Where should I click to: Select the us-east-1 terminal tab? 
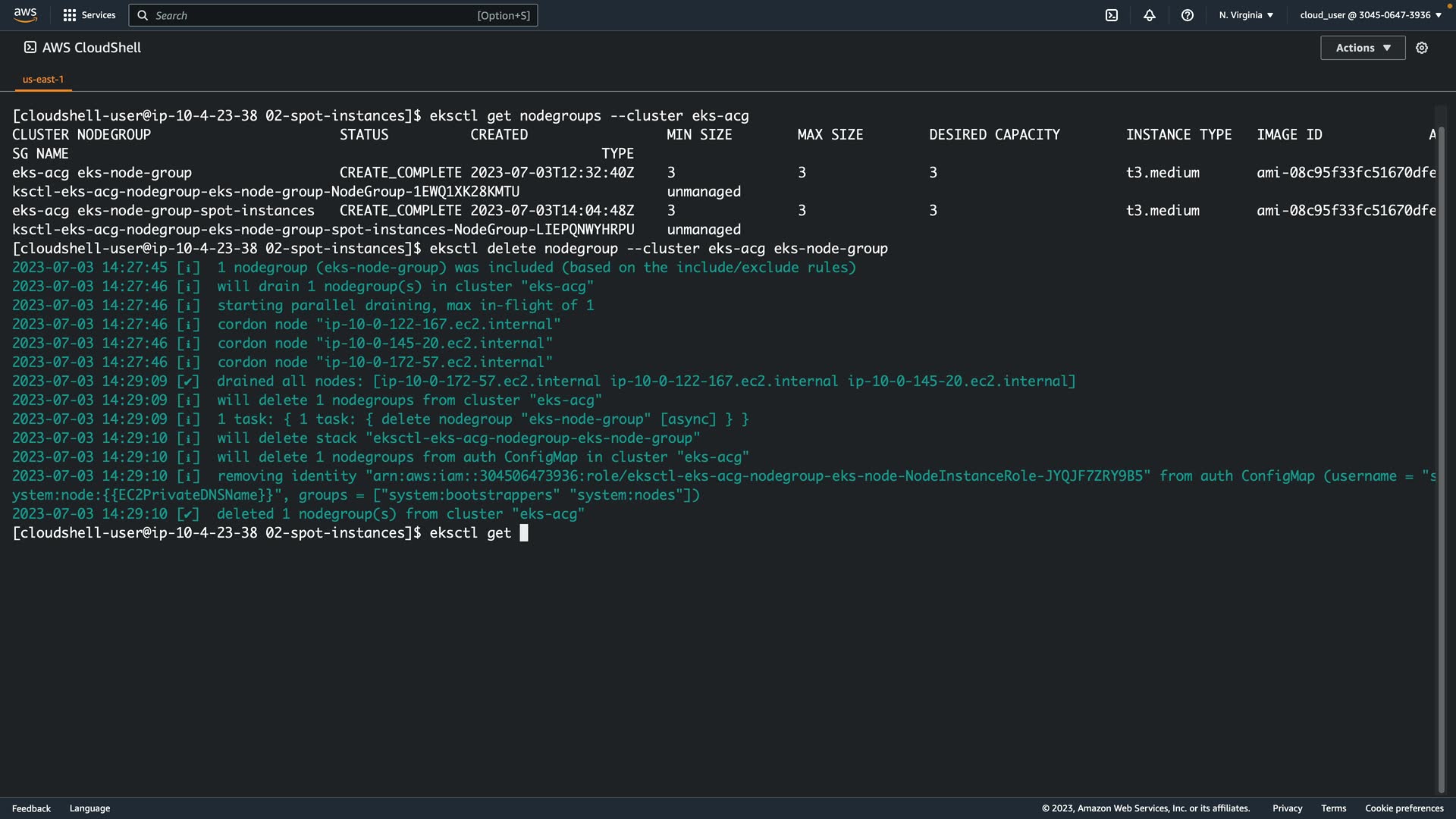[x=43, y=79]
